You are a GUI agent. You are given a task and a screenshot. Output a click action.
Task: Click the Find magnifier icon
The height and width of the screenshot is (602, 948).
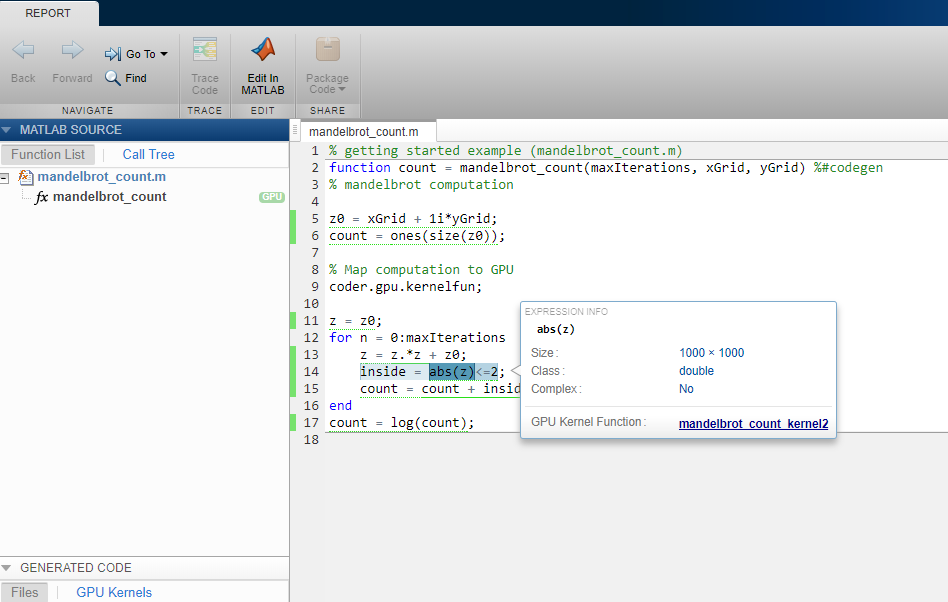(x=113, y=78)
